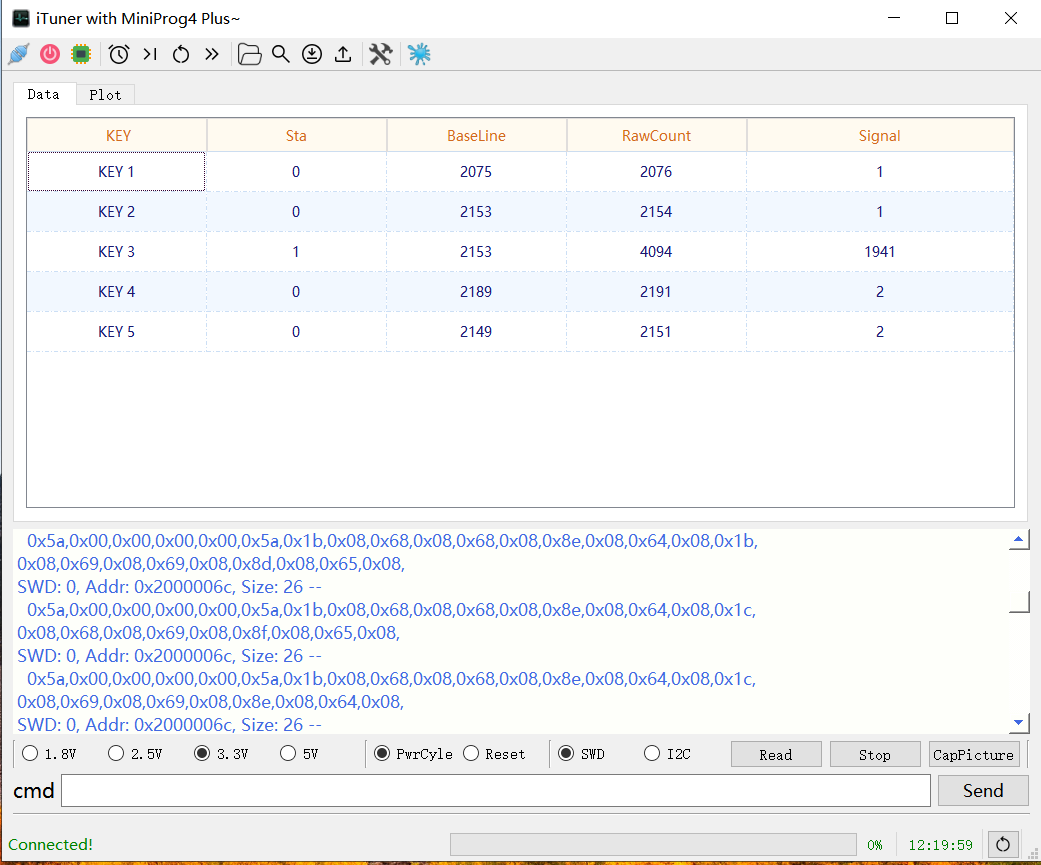
Task: Maximize the iTuner window
Action: coord(952,18)
